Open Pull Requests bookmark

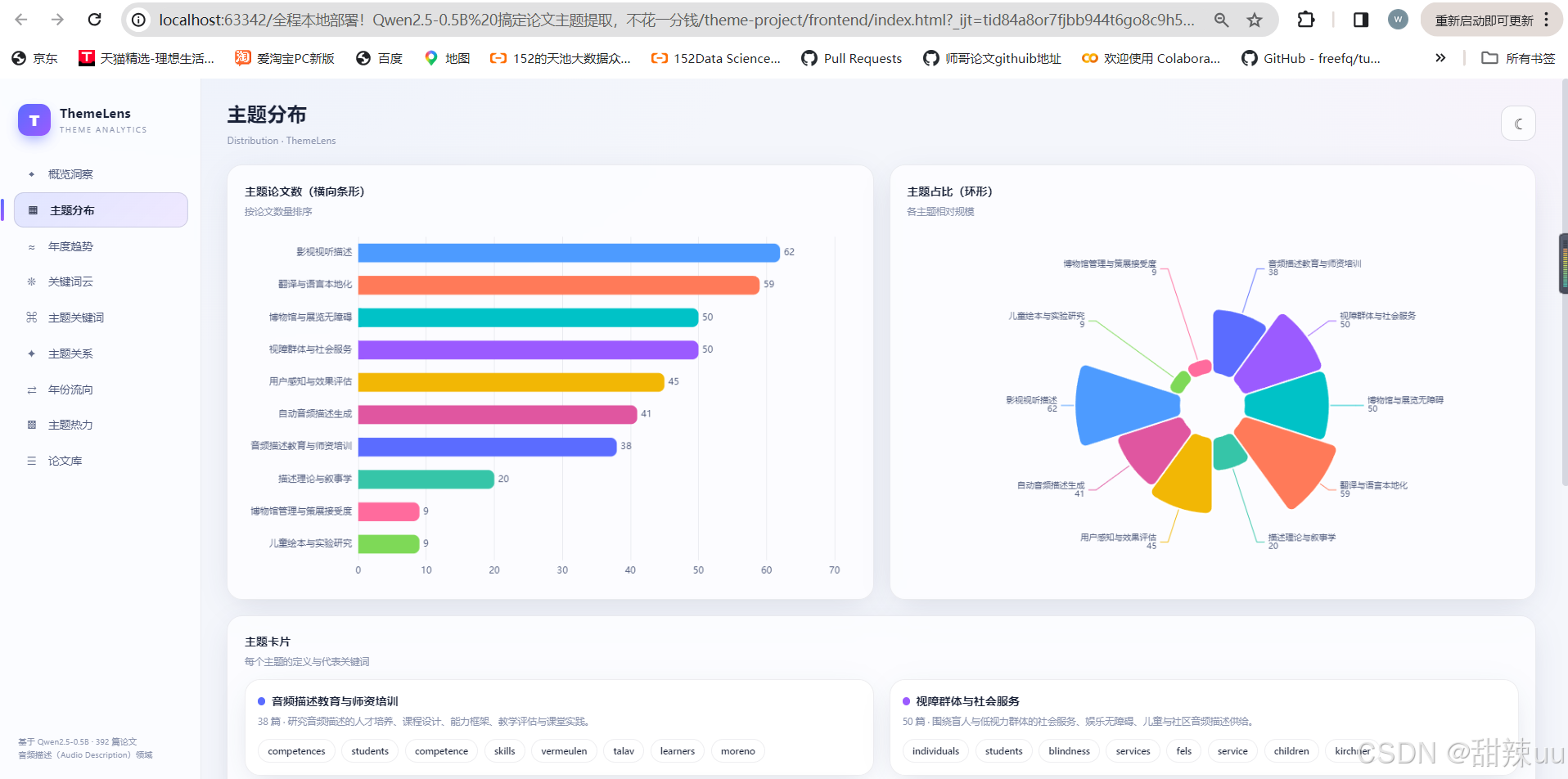coord(852,58)
